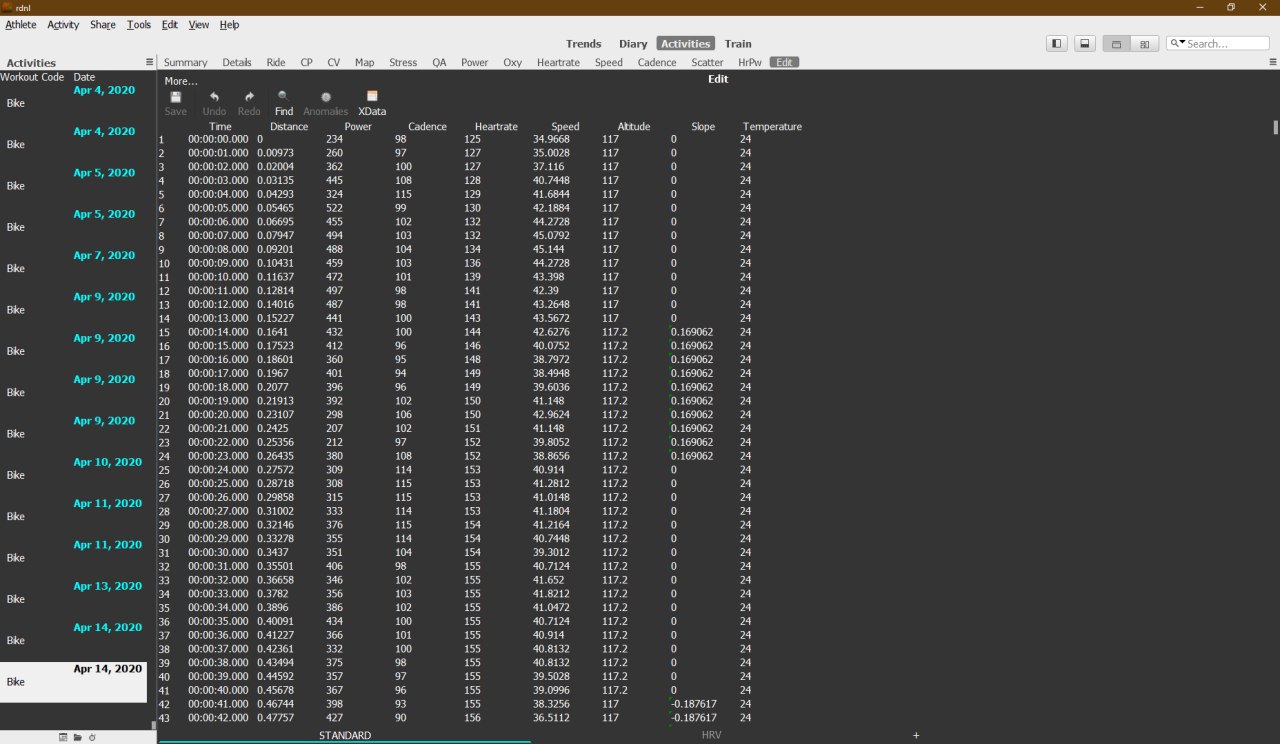Select the distance cell 0.00973
The image size is (1280, 744).
(x=275, y=153)
